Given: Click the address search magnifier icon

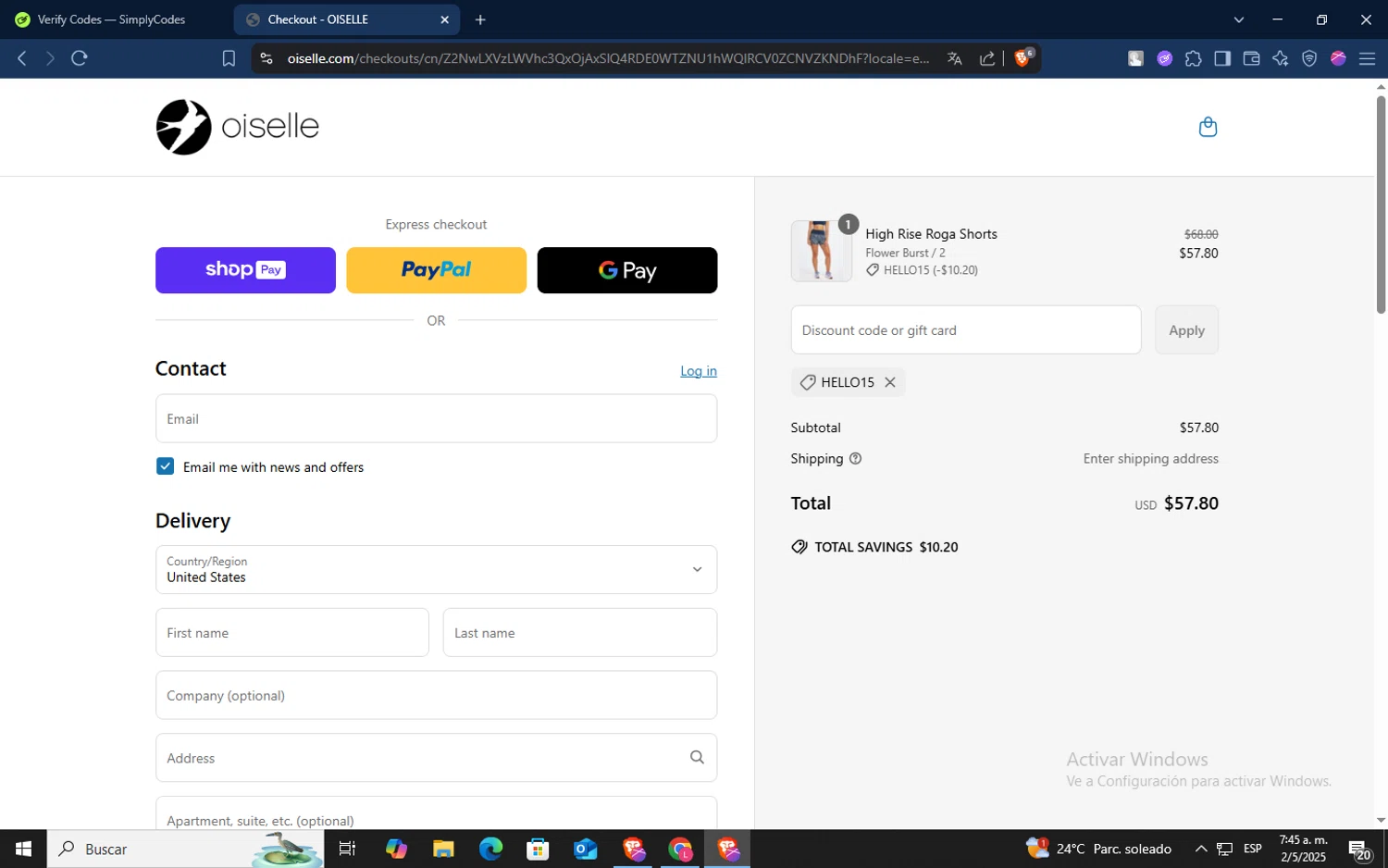Looking at the screenshot, I should tap(697, 757).
